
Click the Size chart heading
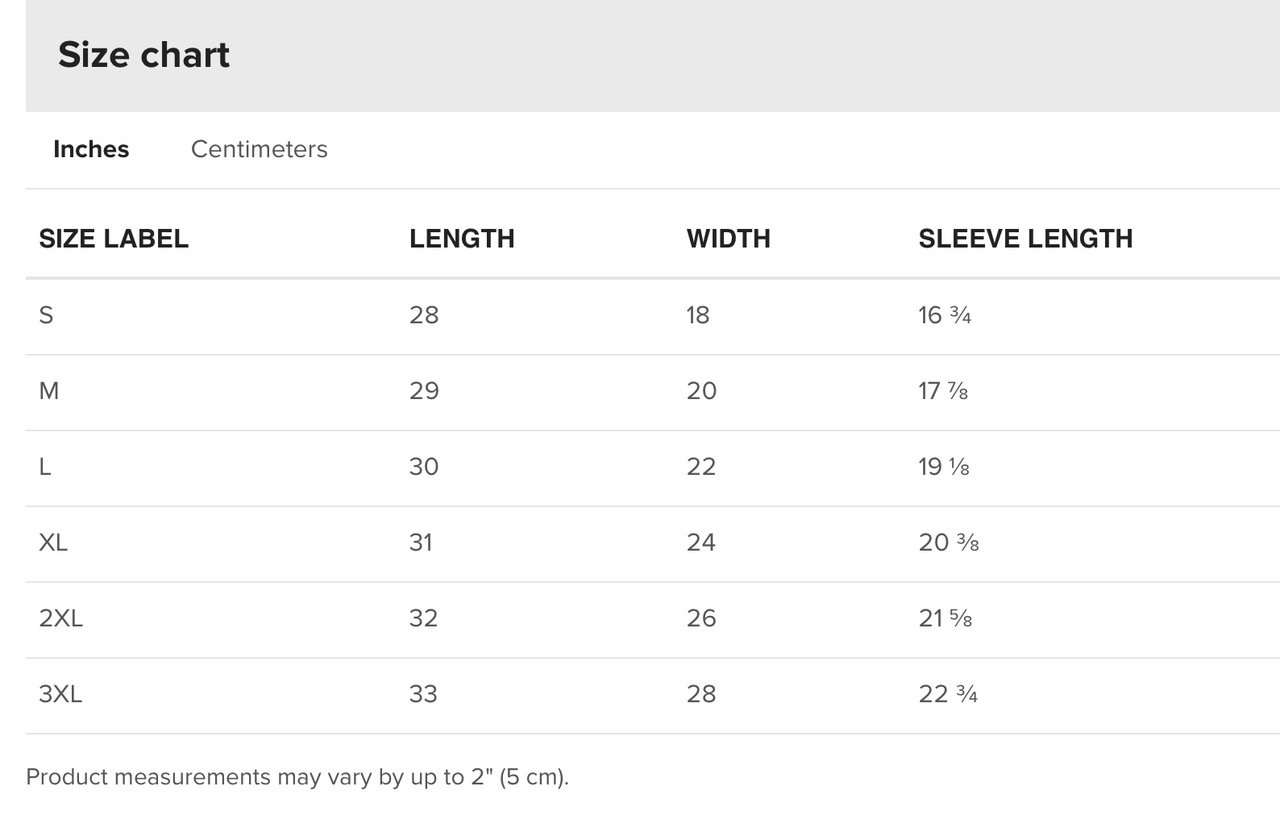point(144,54)
